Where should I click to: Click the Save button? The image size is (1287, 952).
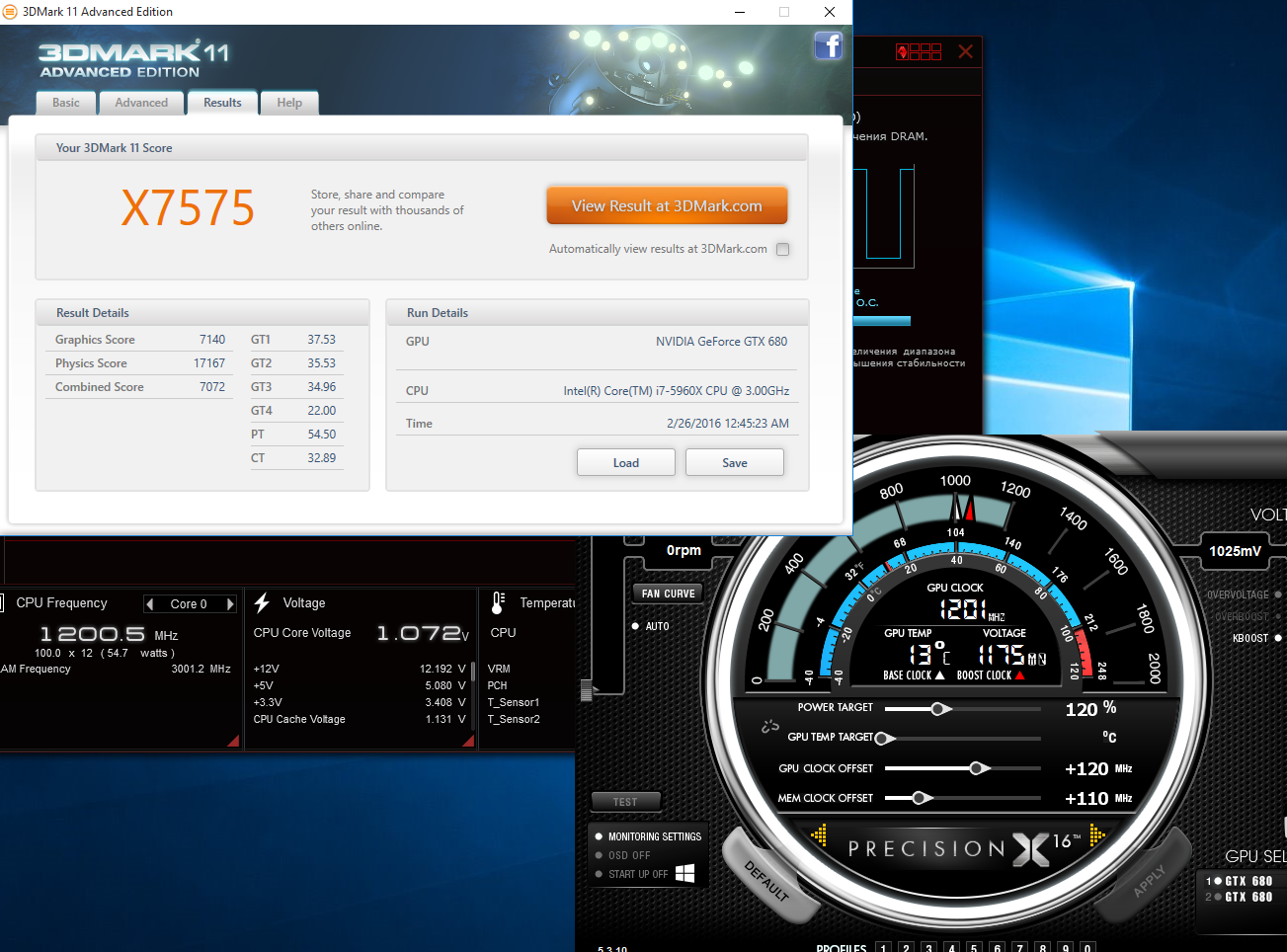coord(735,462)
